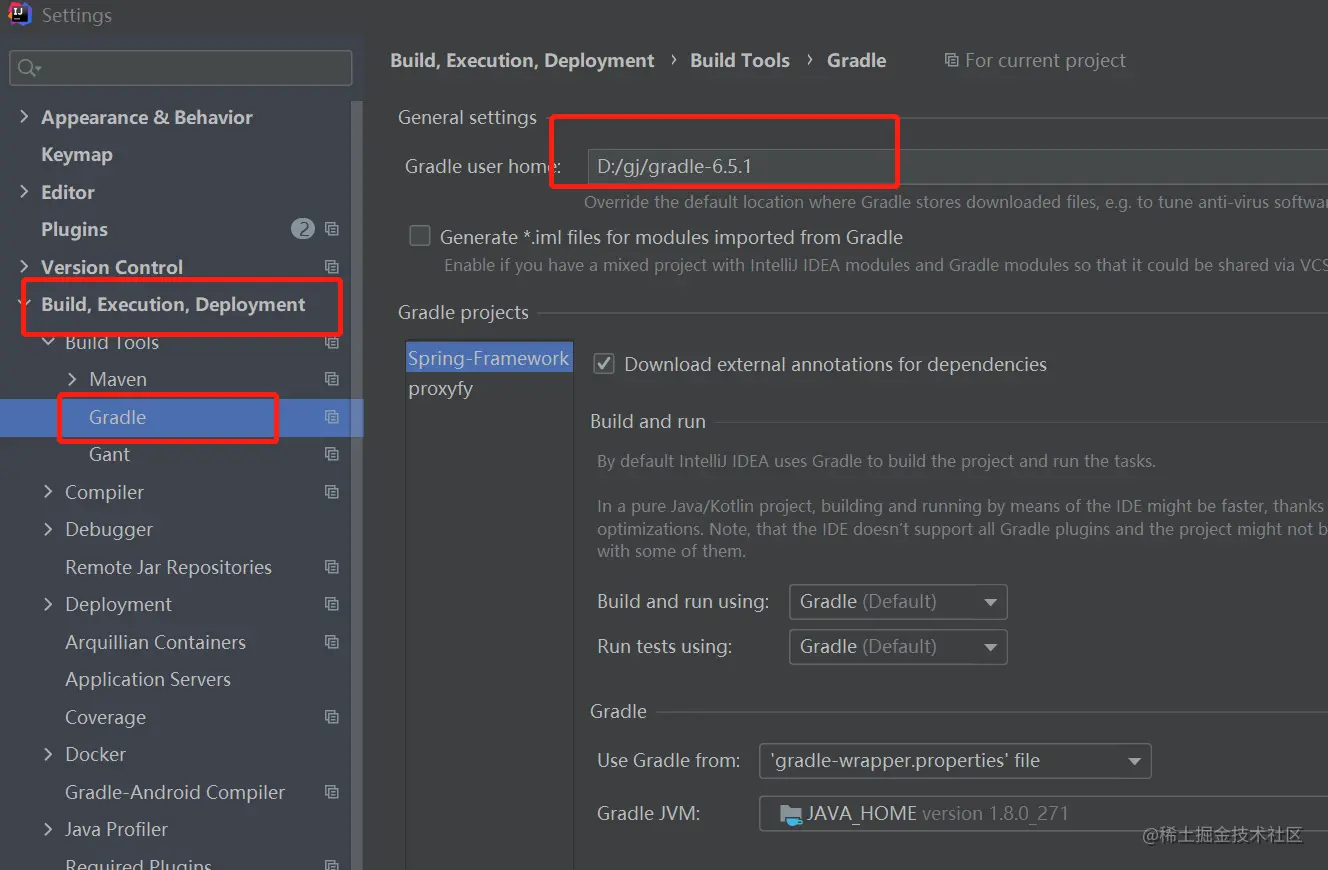The height and width of the screenshot is (870, 1328).
Task: Click the project-level icon beside Maven
Action: click(332, 379)
